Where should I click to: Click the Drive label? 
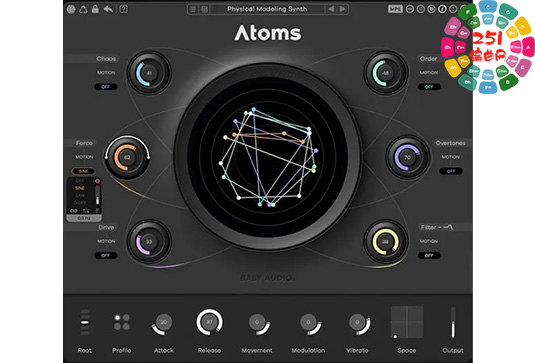pyautogui.click(x=106, y=227)
